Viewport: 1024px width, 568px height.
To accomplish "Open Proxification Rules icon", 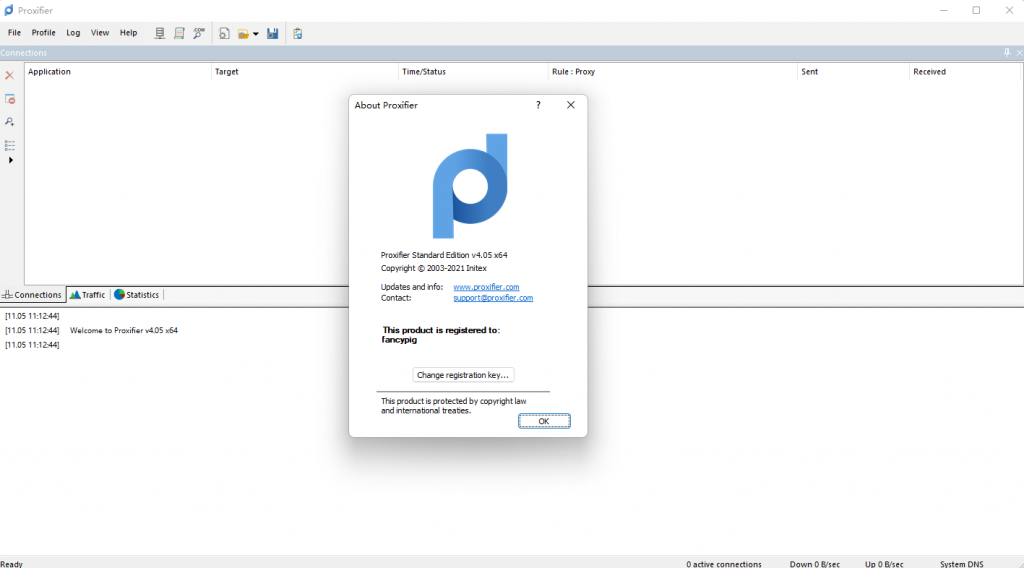I will [x=179, y=33].
